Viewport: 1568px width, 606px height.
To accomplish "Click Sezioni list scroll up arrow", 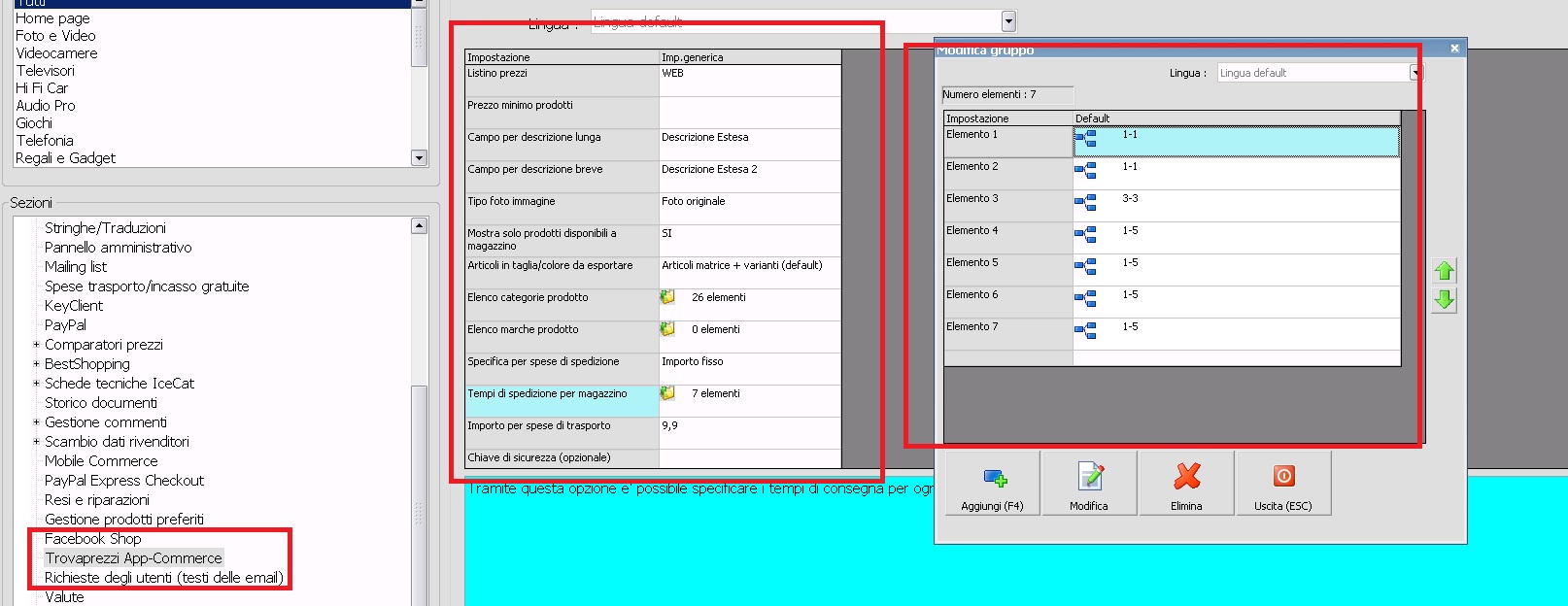I will click(419, 225).
